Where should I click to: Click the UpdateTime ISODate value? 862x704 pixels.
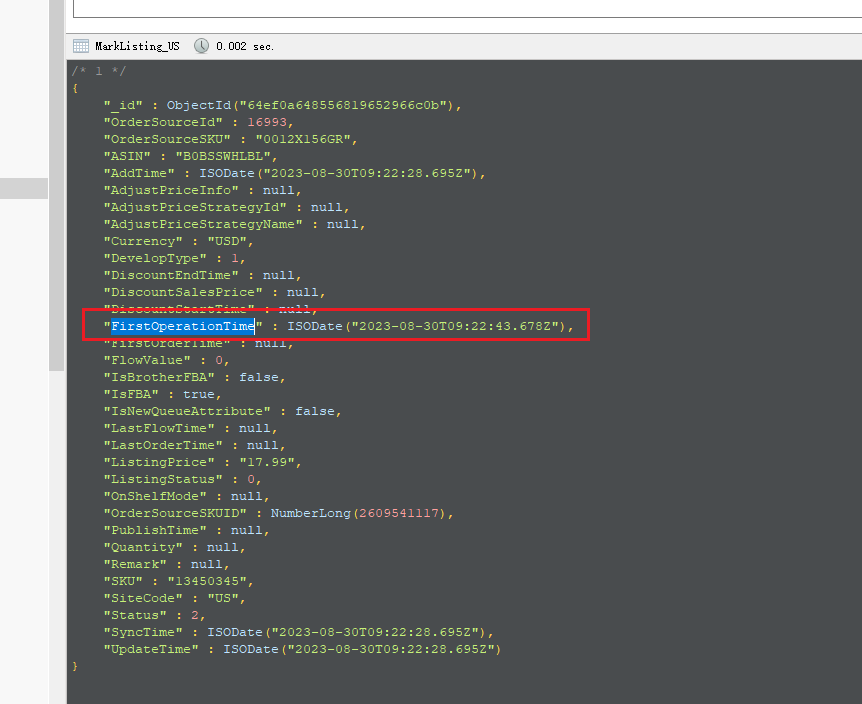pyautogui.click(x=362, y=650)
